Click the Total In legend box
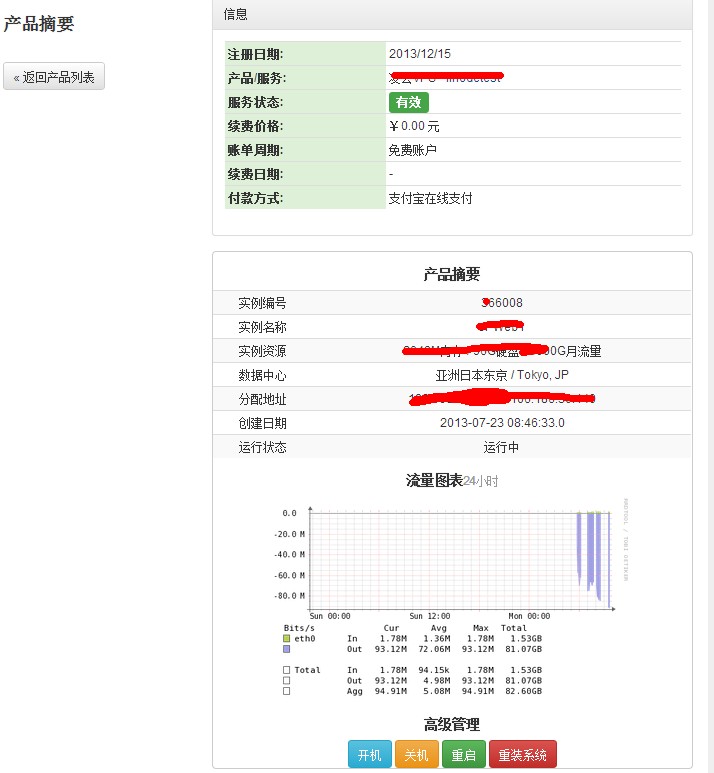714x773 pixels. pos(286,670)
